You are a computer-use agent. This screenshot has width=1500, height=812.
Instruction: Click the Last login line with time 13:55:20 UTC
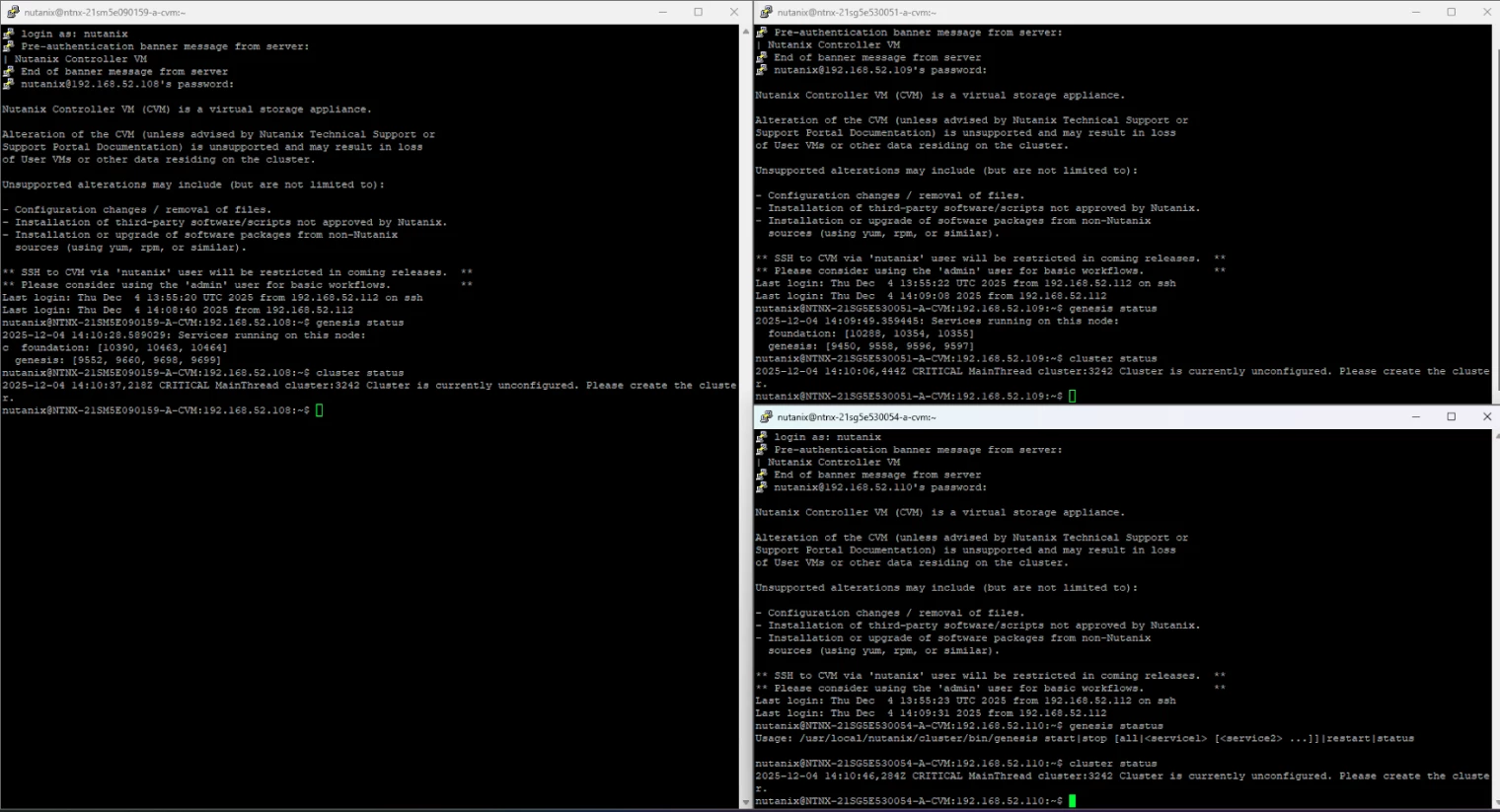[212, 297]
